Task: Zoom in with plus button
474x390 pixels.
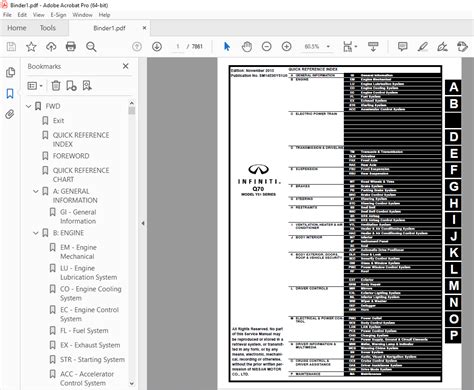Action: tap(286, 47)
